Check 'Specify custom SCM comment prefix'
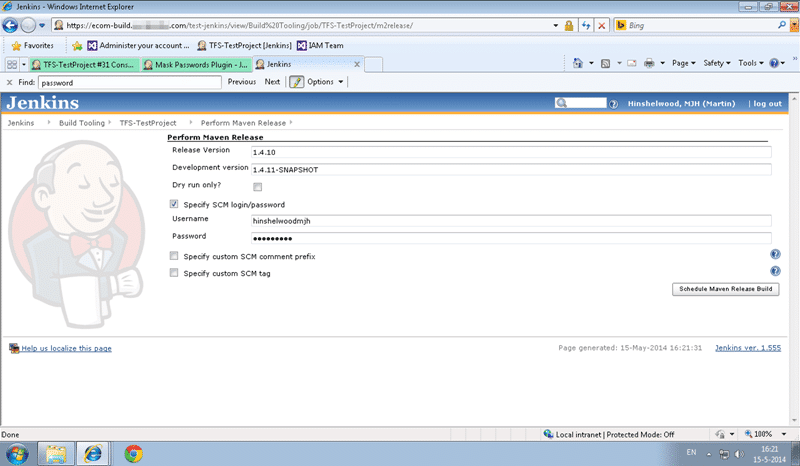 pyautogui.click(x=174, y=256)
